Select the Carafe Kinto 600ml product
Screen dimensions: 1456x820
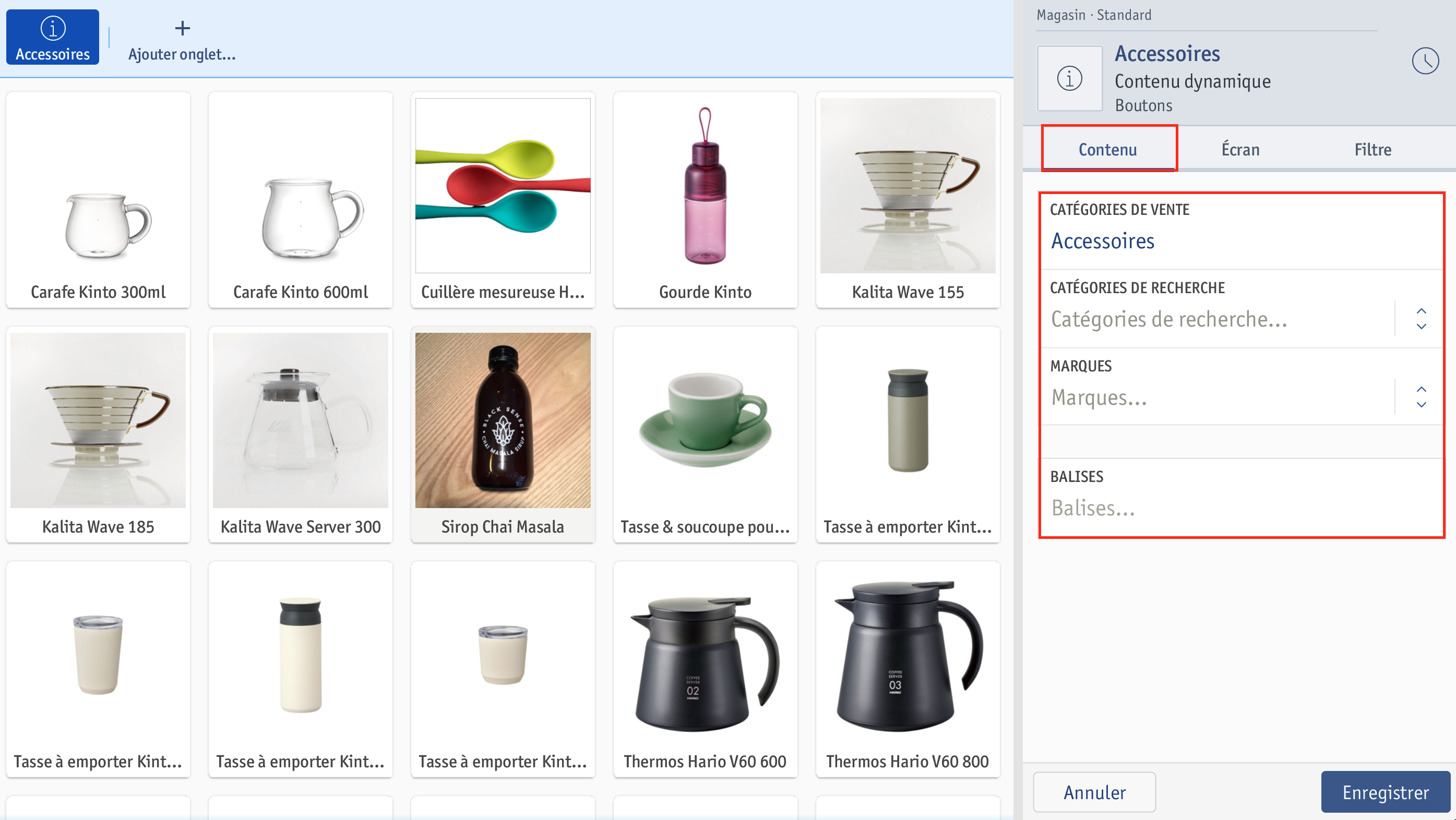pos(301,200)
